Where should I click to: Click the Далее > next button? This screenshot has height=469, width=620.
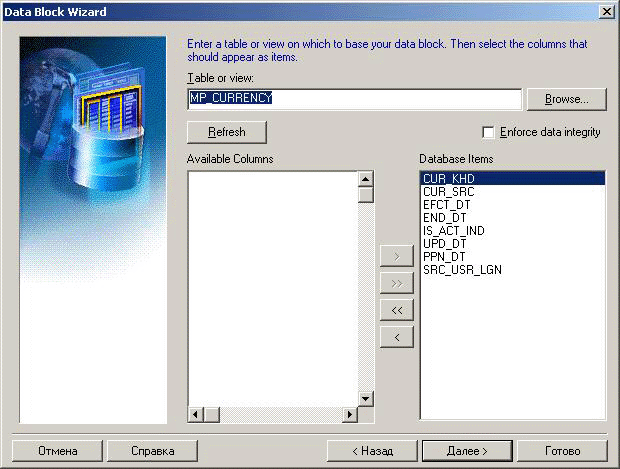coord(467,451)
